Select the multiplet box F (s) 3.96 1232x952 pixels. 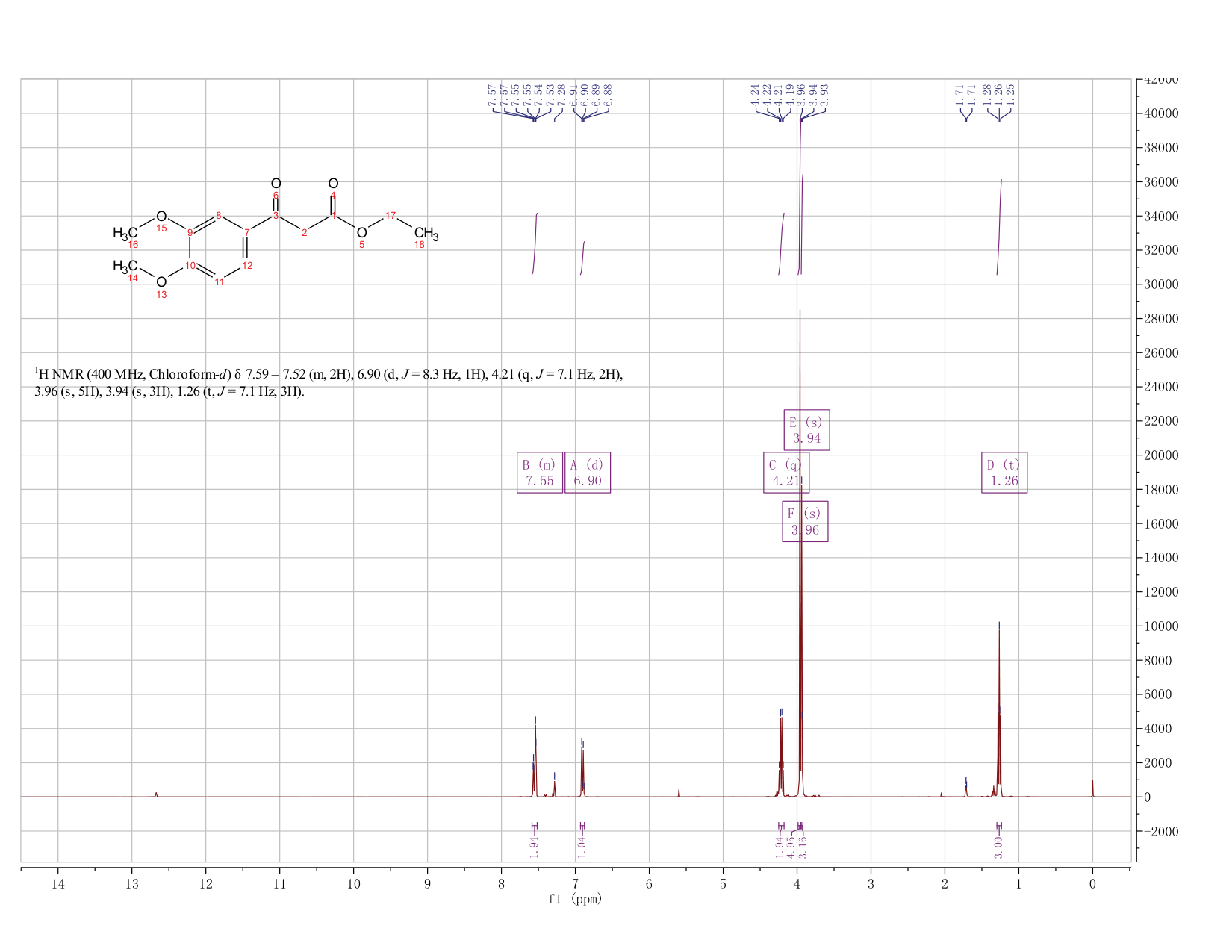tap(805, 521)
